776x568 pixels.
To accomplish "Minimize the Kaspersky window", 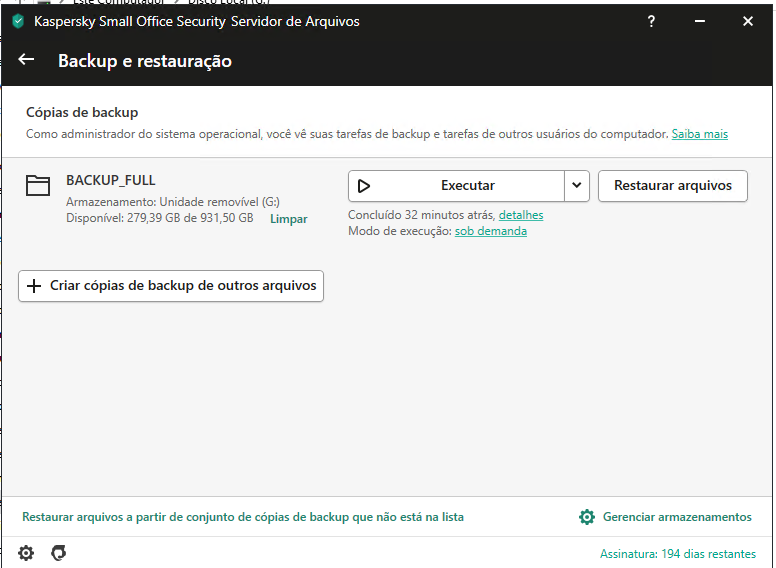I will pyautogui.click(x=700, y=21).
